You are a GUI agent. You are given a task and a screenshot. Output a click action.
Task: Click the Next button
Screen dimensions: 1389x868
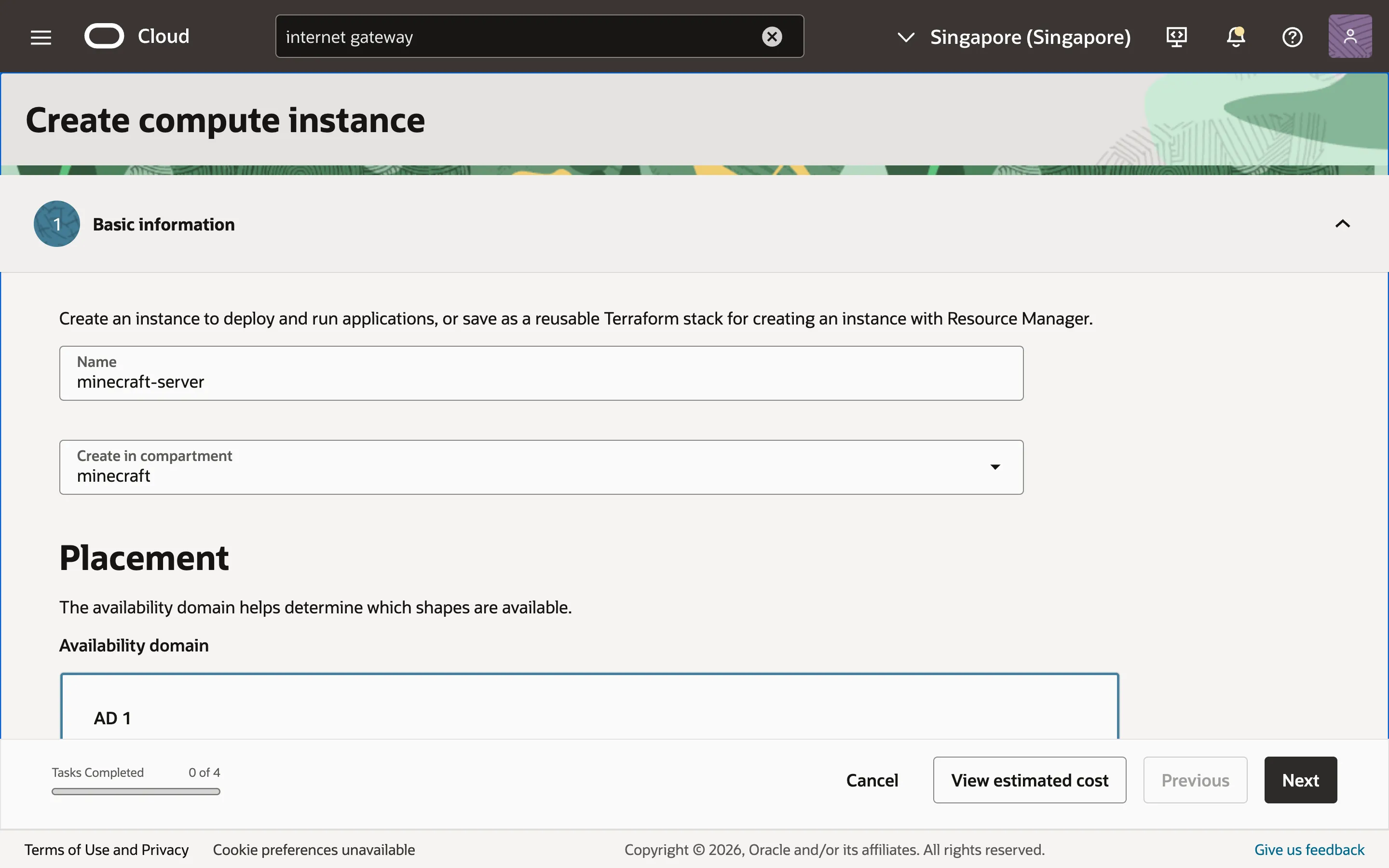(1299, 780)
